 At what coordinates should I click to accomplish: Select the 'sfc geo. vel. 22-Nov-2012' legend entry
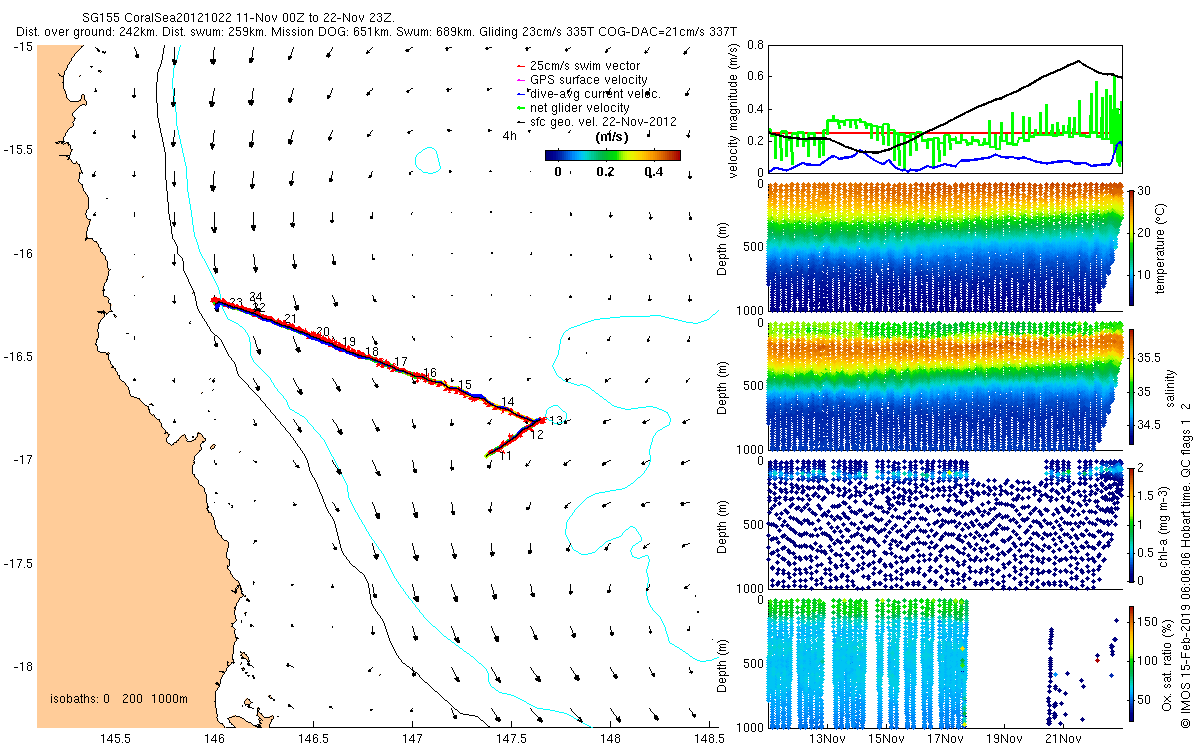(x=596, y=121)
